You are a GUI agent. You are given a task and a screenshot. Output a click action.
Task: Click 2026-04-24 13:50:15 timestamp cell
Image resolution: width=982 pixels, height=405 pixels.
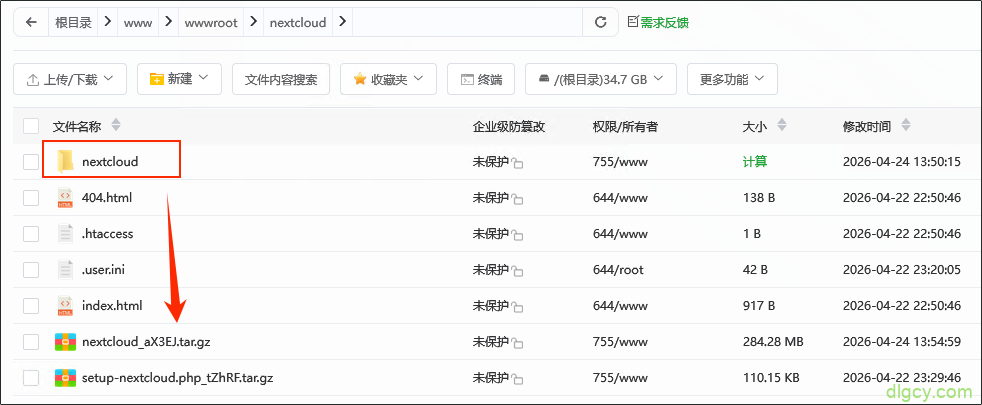[x=902, y=161]
